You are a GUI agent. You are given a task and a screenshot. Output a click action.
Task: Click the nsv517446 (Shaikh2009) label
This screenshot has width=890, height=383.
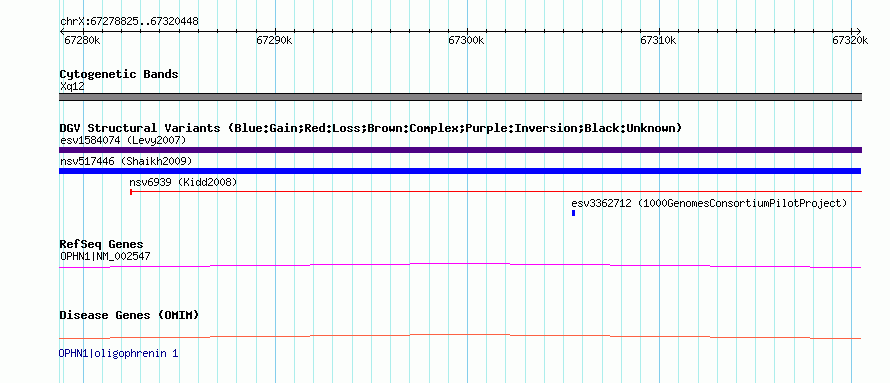pyautogui.click(x=126, y=162)
